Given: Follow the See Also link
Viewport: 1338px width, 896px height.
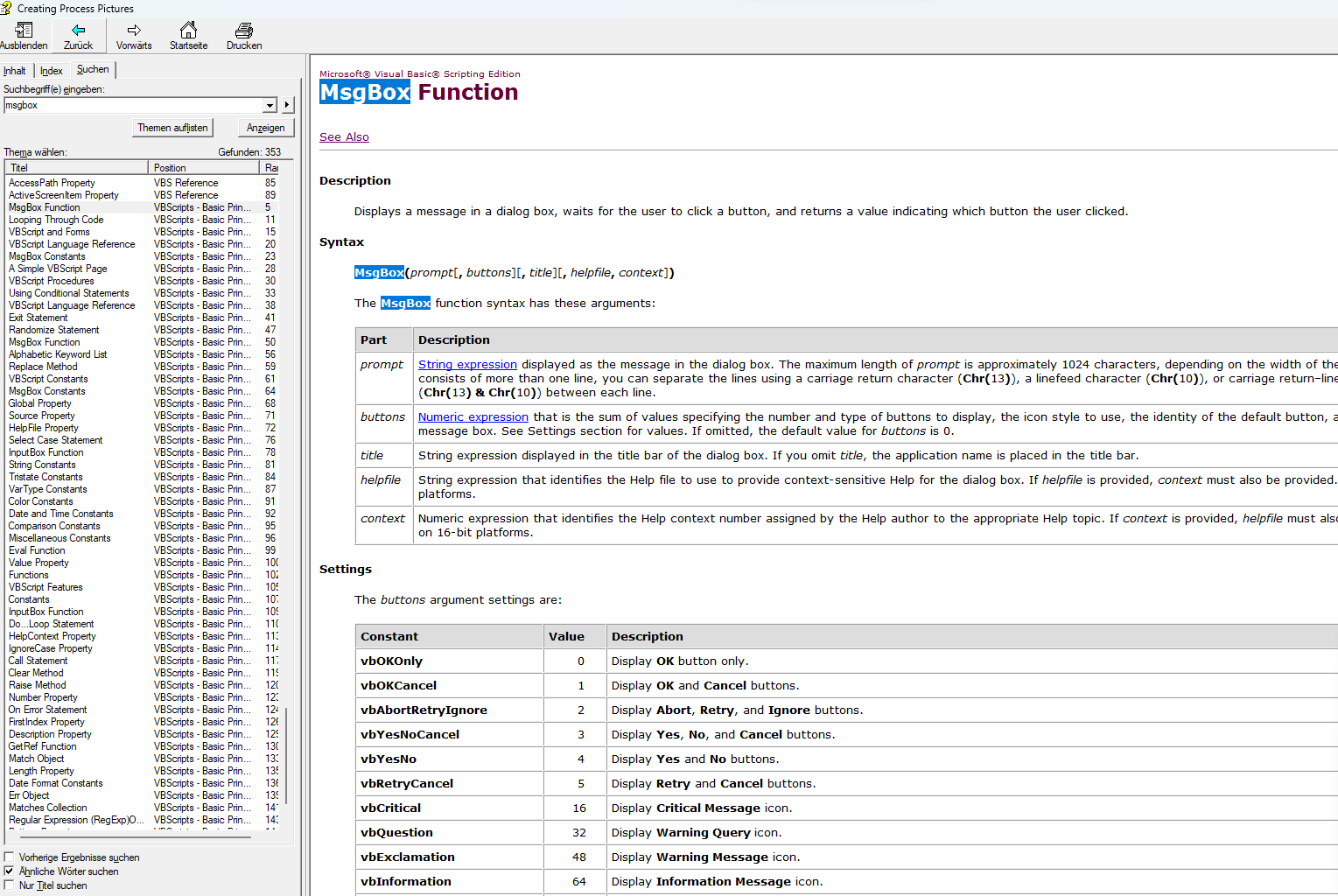Looking at the screenshot, I should click(x=344, y=136).
